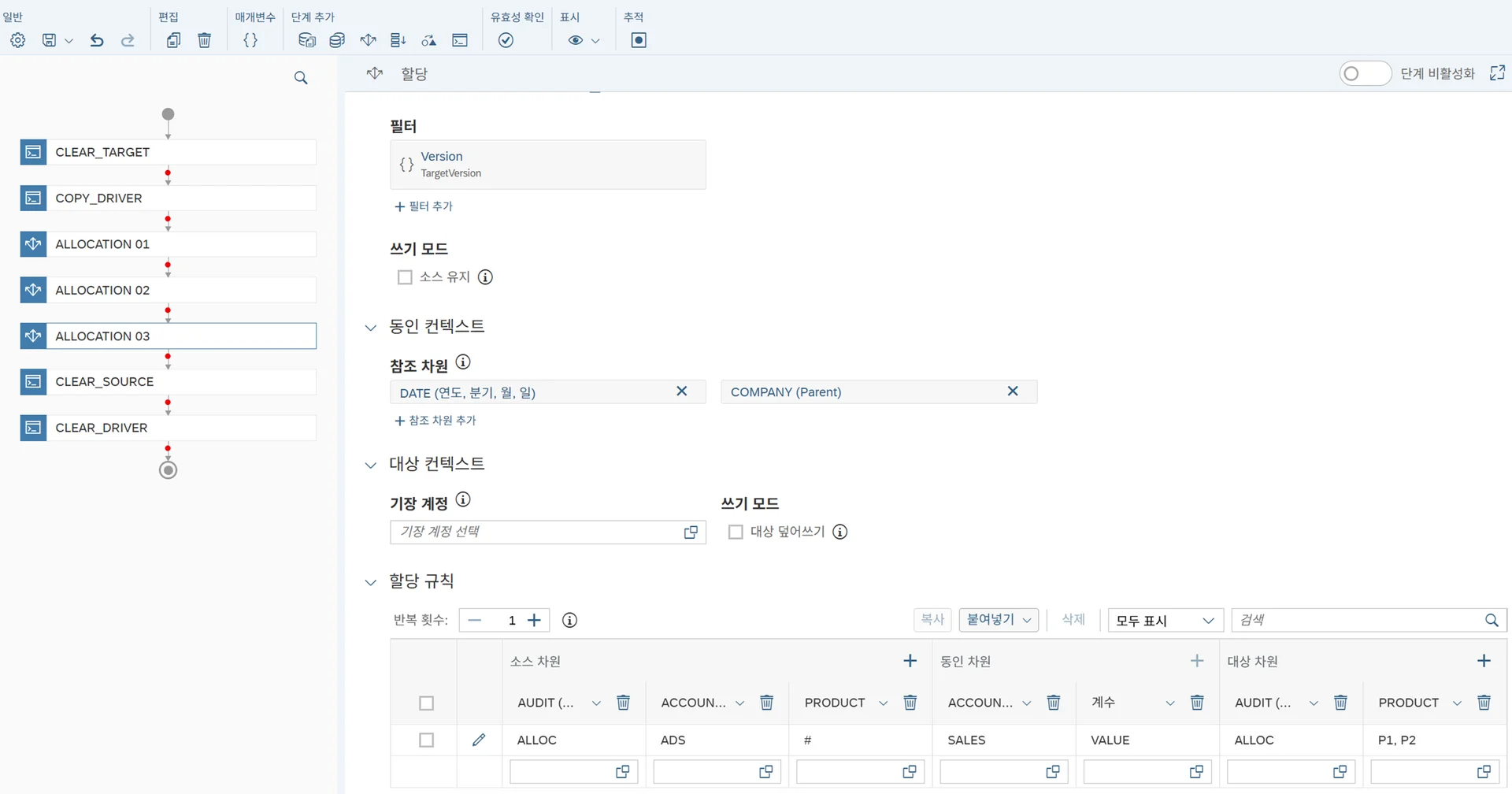Click the pencil edit icon in the ALLOC row
Image resolution: width=1512 pixels, height=794 pixels.
(479, 740)
